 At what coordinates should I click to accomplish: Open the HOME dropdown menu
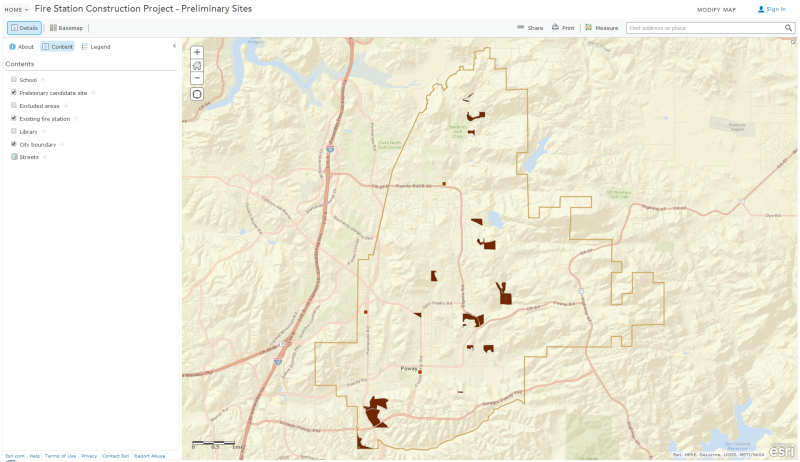16,9
